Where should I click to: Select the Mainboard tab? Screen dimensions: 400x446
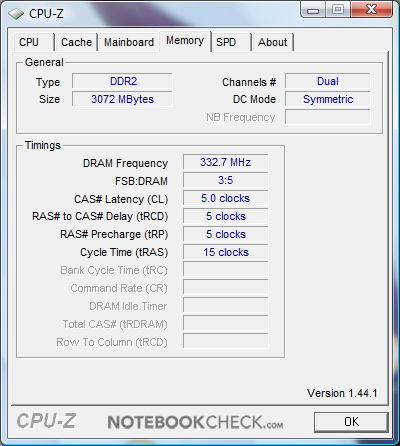click(x=129, y=42)
